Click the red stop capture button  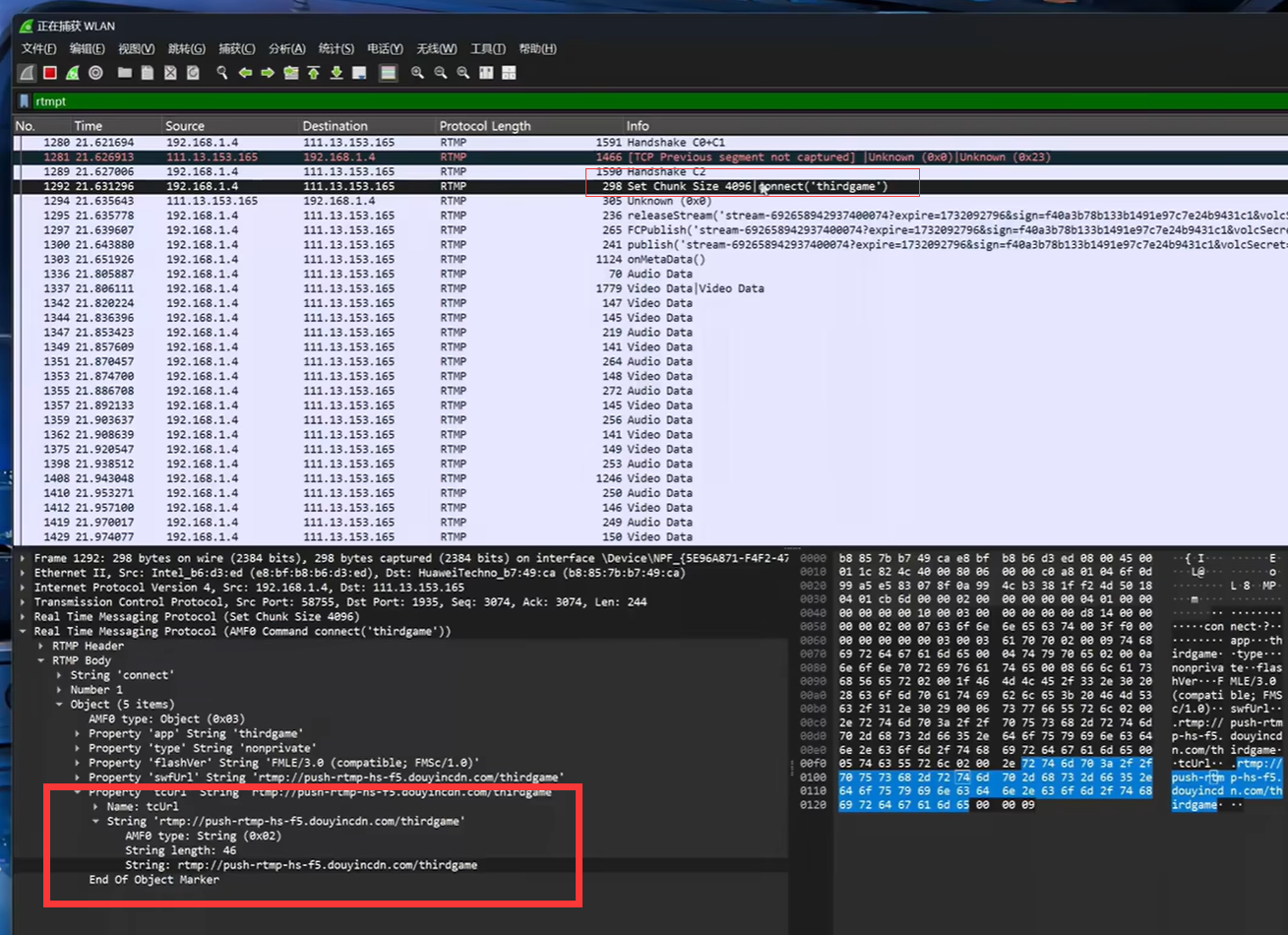(50, 73)
